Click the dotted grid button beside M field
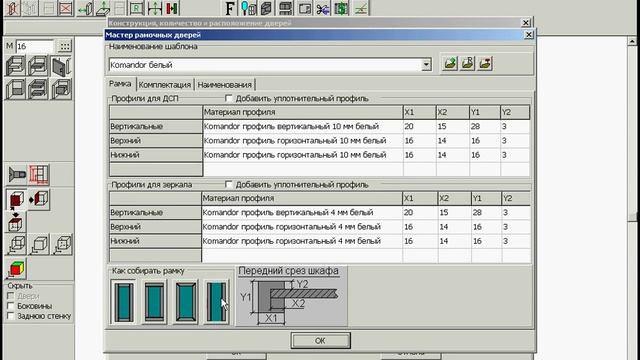 pos(64,46)
